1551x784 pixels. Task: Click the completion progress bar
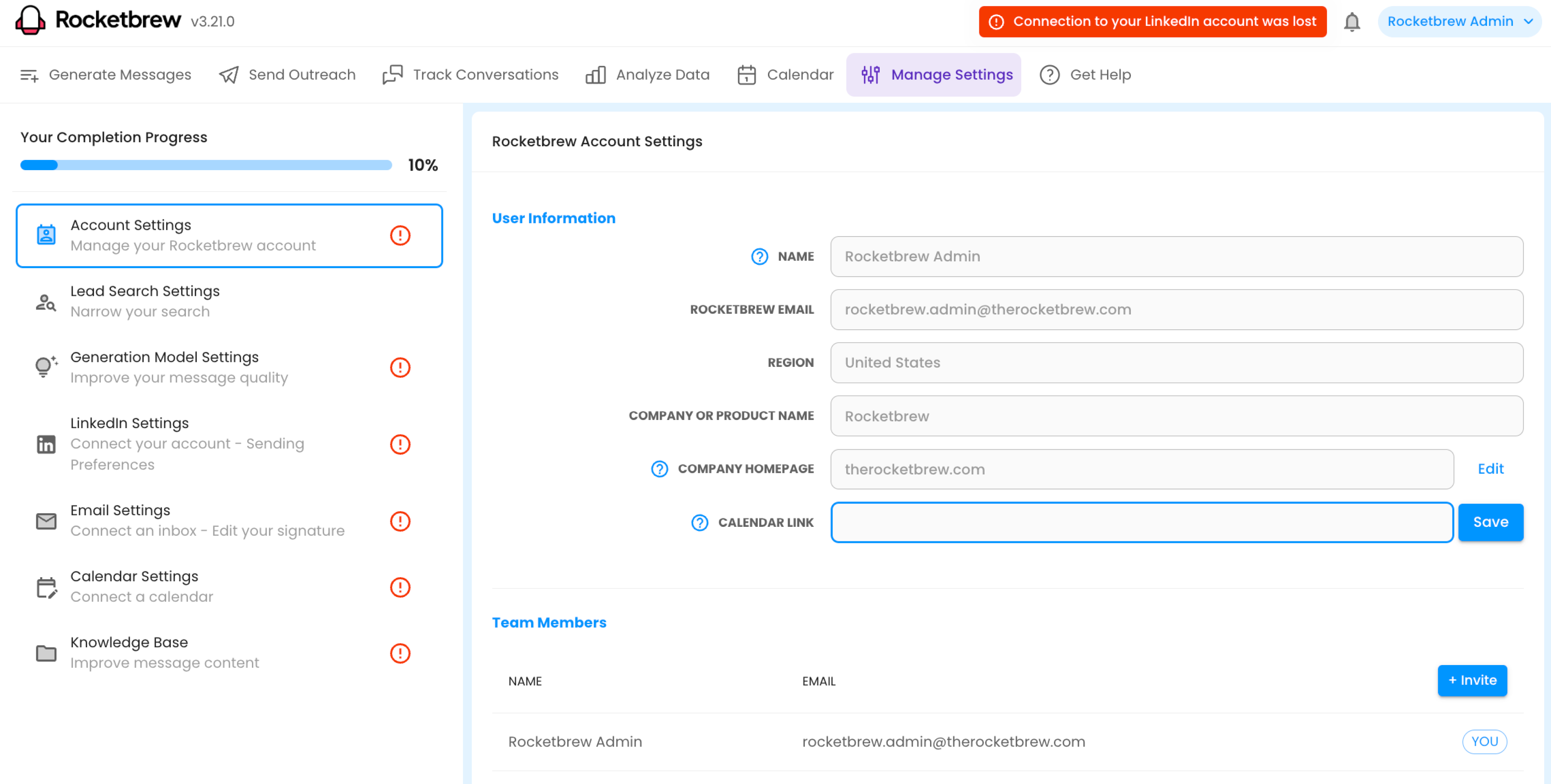(206, 165)
